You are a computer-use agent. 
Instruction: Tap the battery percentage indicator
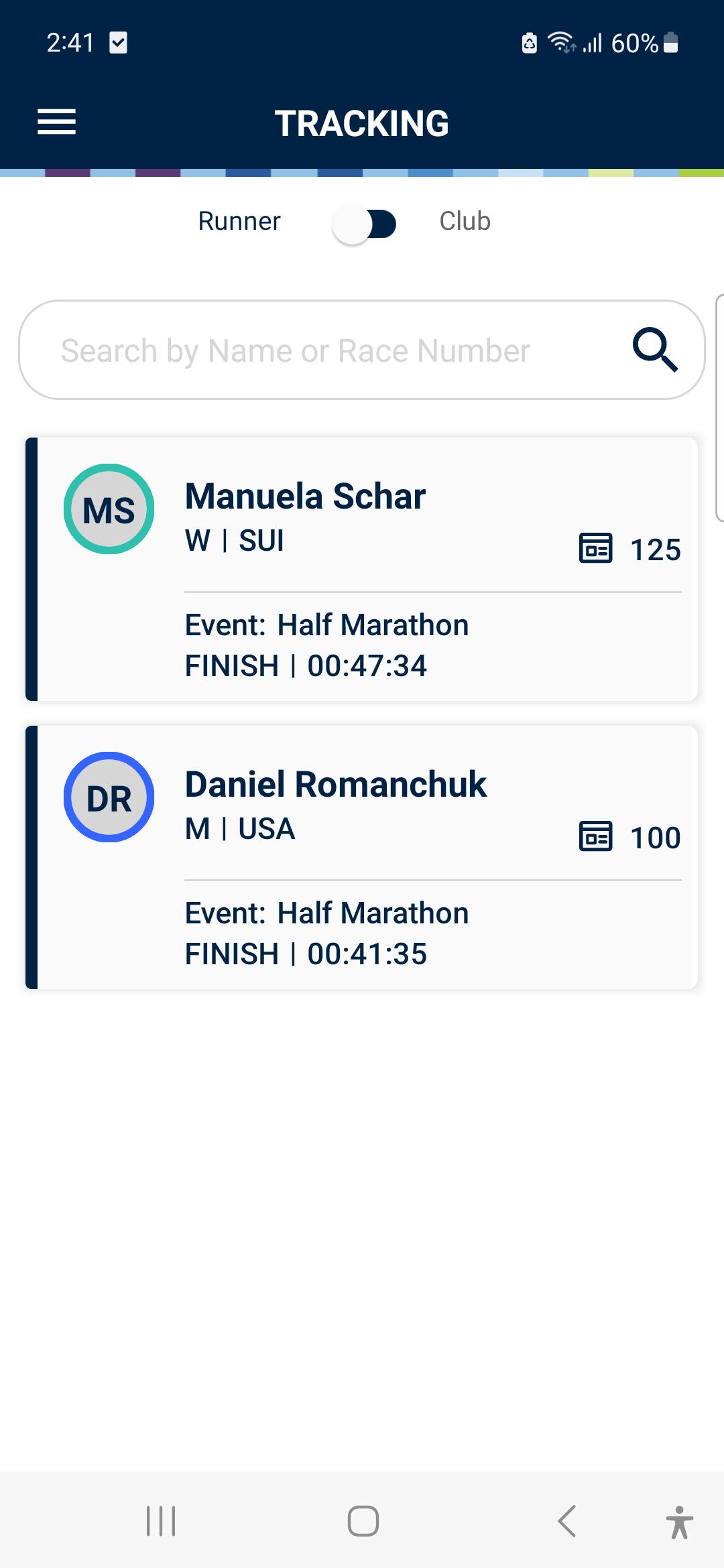pos(634,44)
